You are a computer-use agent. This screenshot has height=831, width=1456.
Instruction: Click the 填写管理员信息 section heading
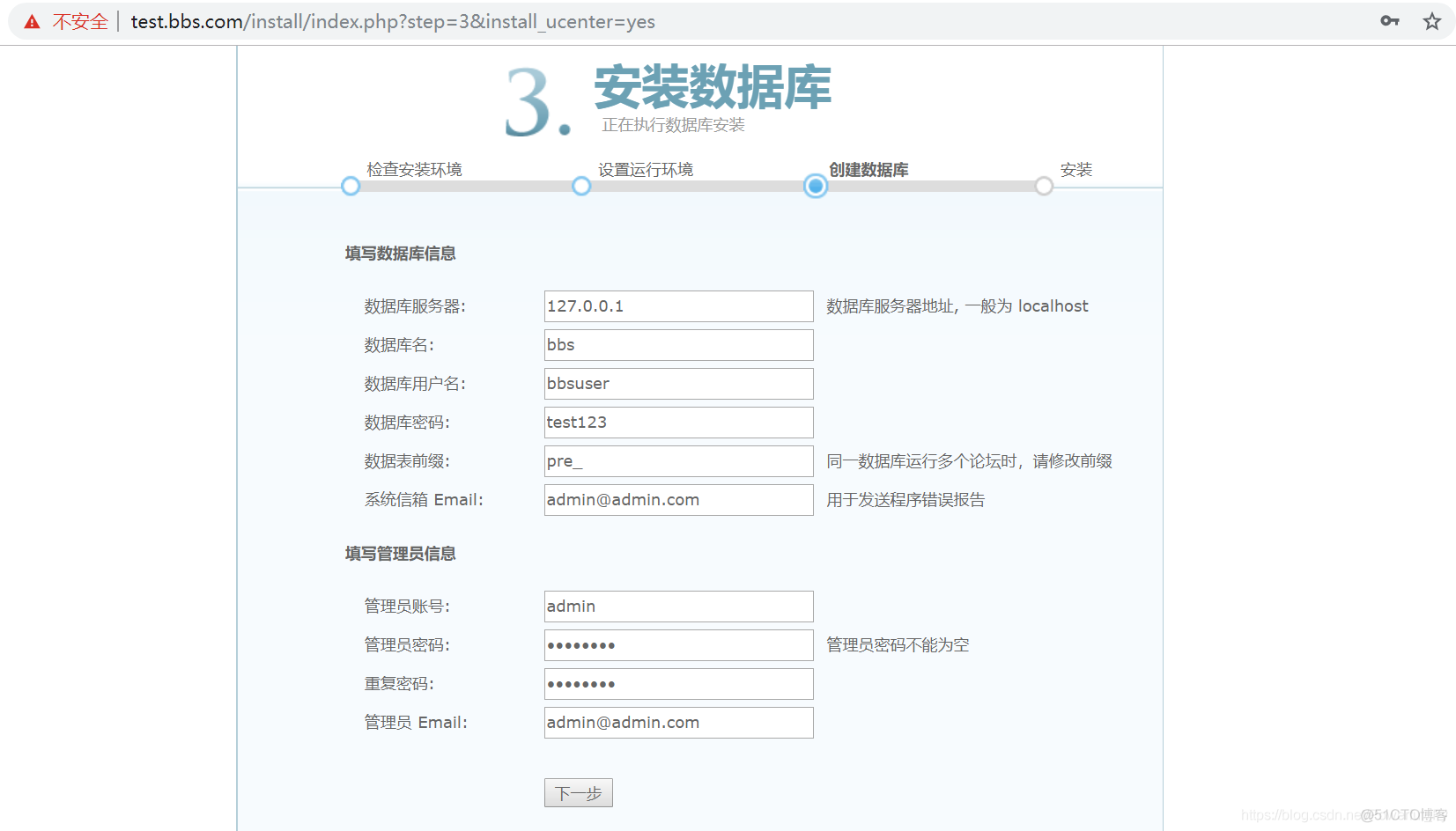pyautogui.click(x=401, y=554)
